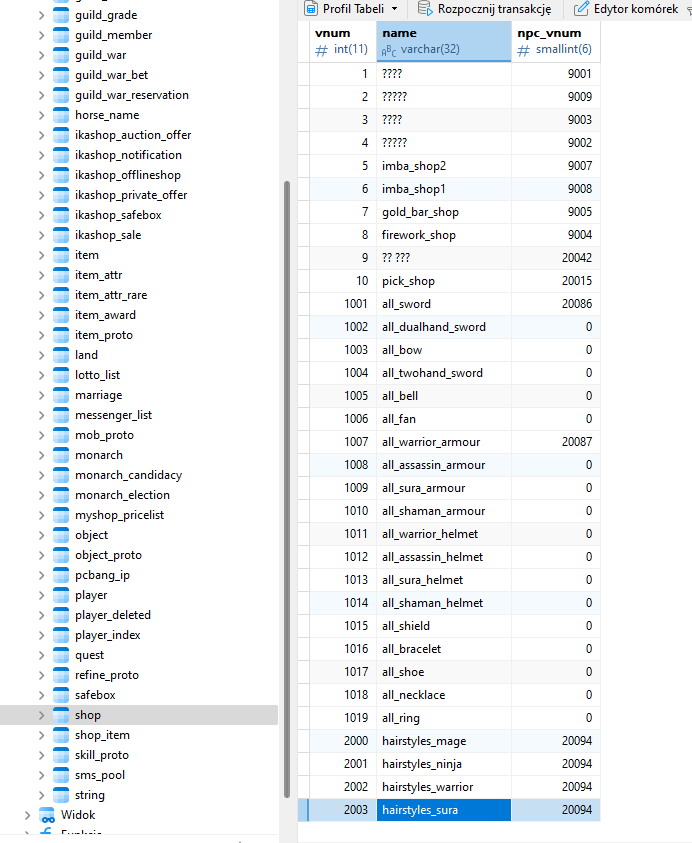Expand the player table node
The height and width of the screenshot is (843, 692).
pos(41,596)
